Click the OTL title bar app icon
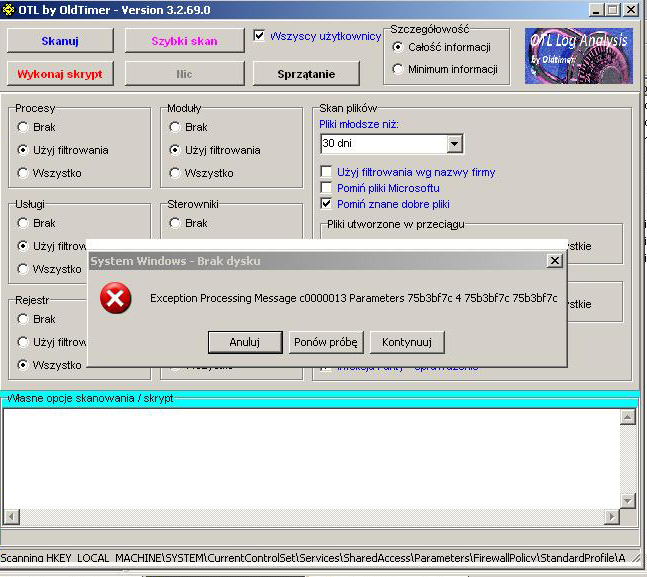Viewport: 647px width, 577px height. (8, 9)
